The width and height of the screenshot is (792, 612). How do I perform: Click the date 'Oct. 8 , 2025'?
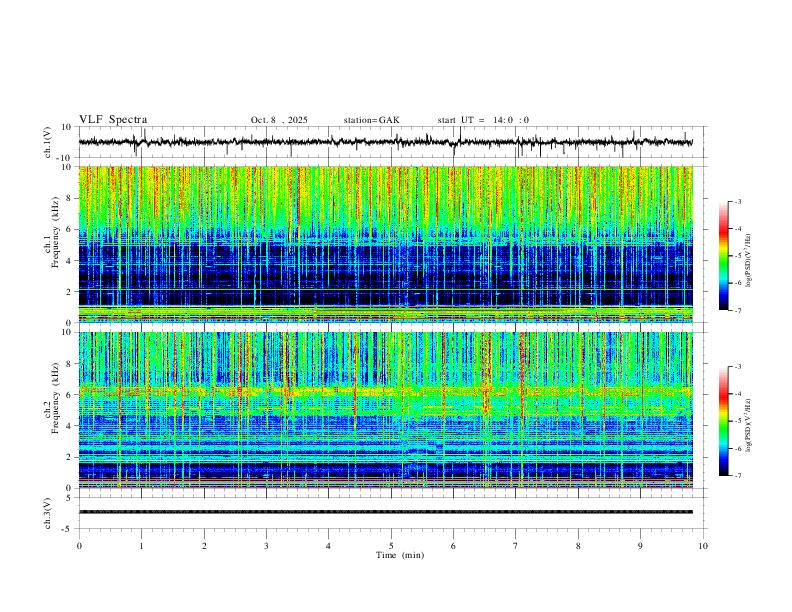point(279,120)
